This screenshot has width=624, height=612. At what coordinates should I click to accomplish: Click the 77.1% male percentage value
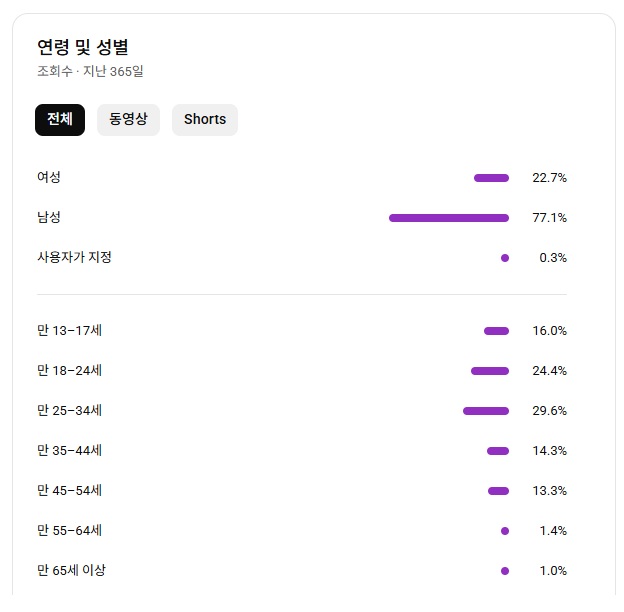pos(549,218)
